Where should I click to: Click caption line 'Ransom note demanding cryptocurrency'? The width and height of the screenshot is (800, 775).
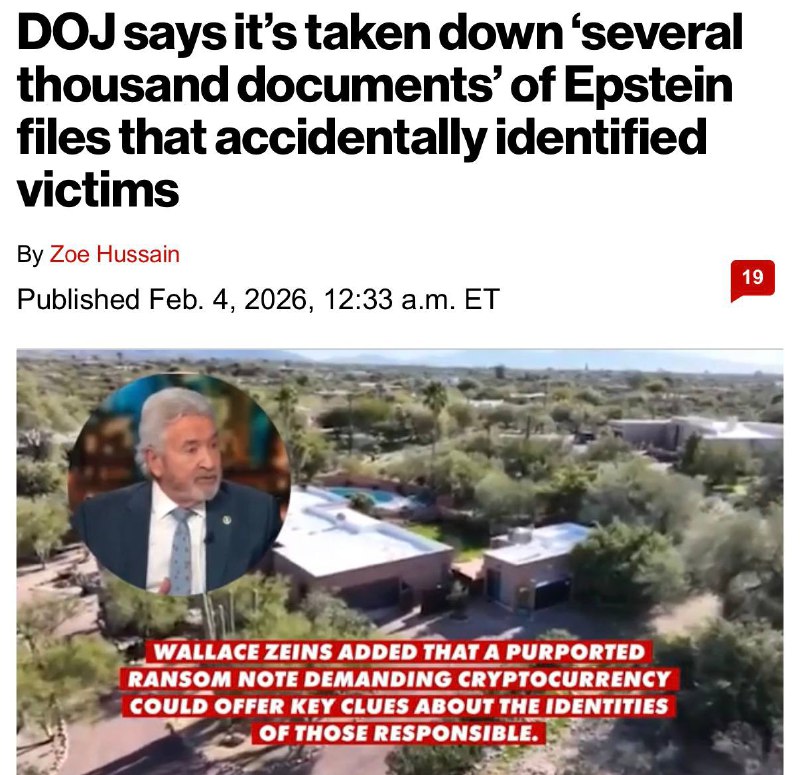[x=399, y=679]
